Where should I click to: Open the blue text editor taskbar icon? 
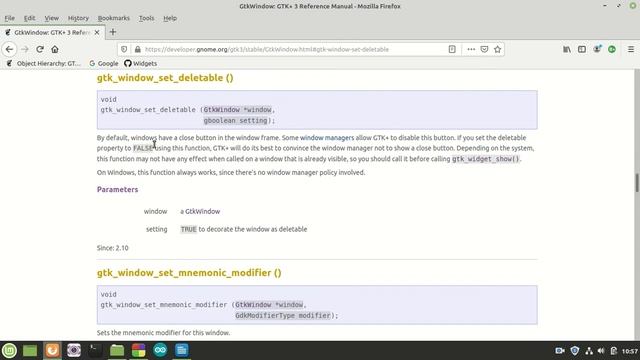coord(182,350)
